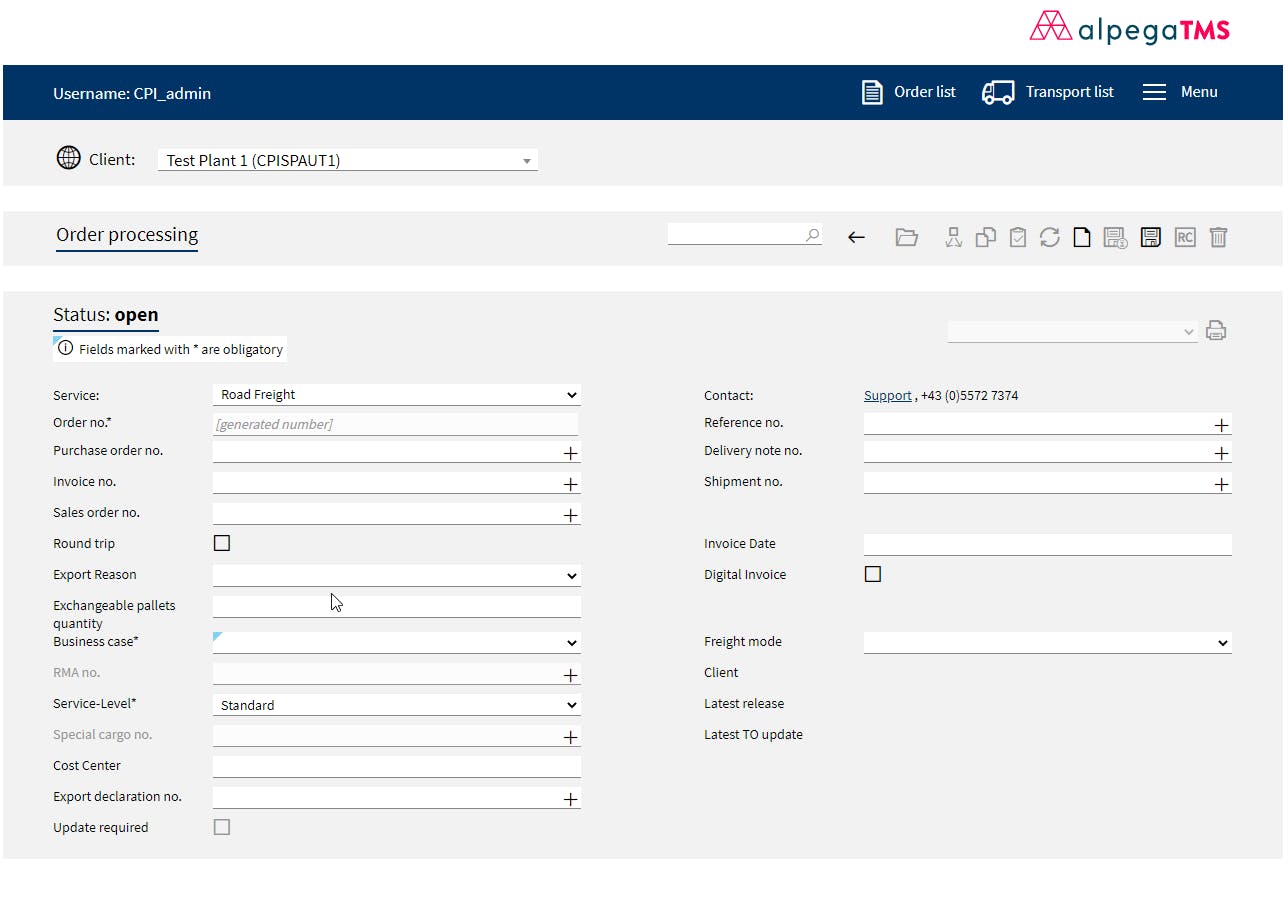Screen dimensions: 1288x902
Task: Create a new document via the toolbar
Action: pos(1081,237)
